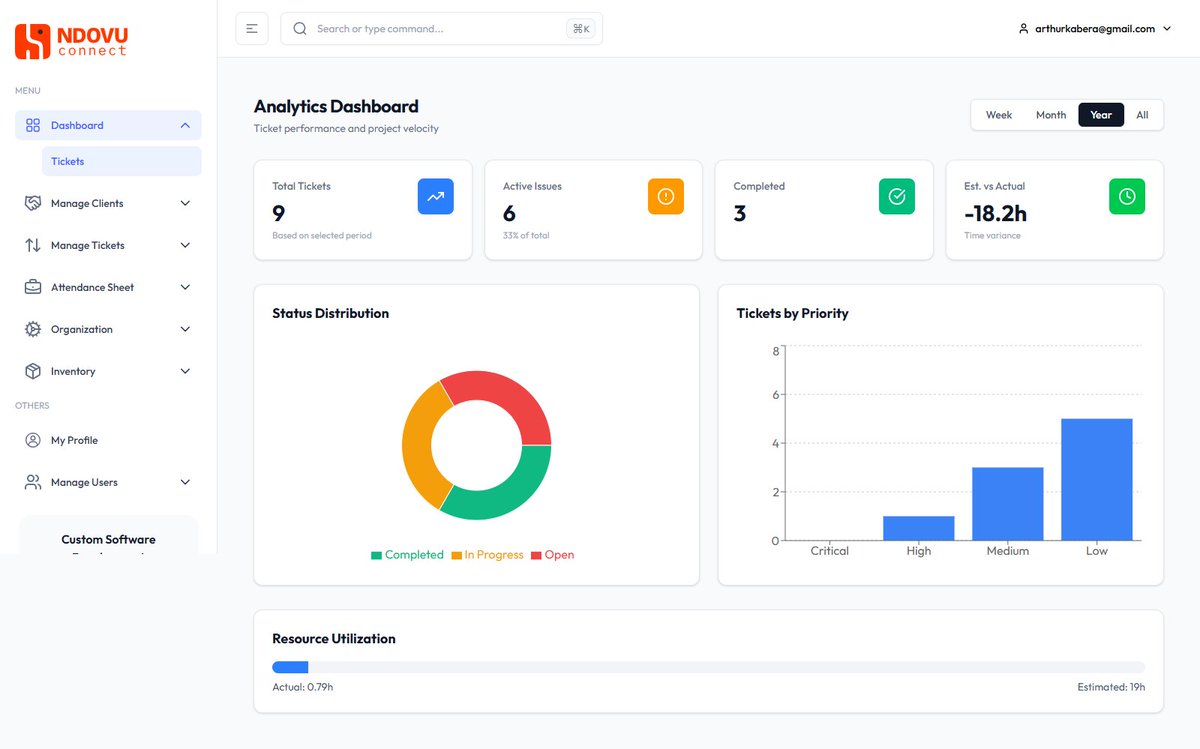Click the green clock icon on Est. vs Actual

pos(1127,196)
